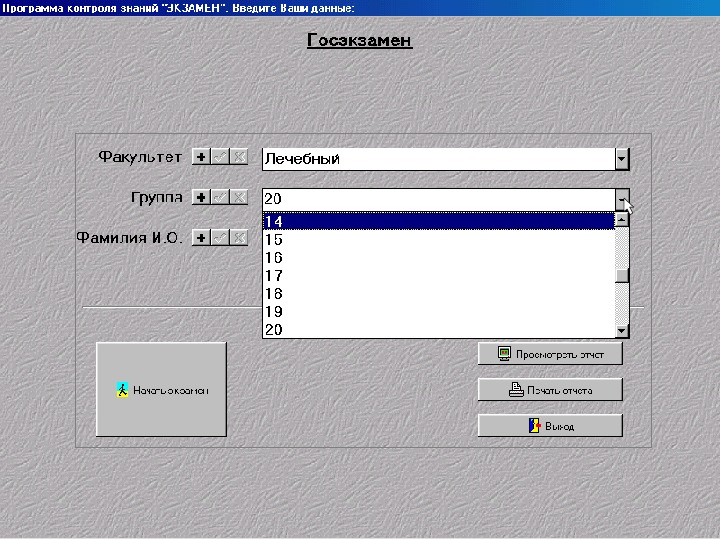
Task: Confirm the Группа entry with the checkmark icon
Action: [x=220, y=197]
